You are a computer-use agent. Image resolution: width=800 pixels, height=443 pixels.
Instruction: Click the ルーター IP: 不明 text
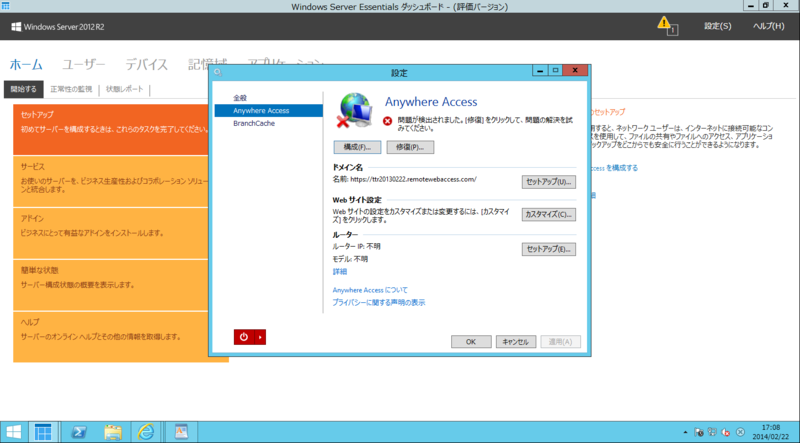point(357,247)
